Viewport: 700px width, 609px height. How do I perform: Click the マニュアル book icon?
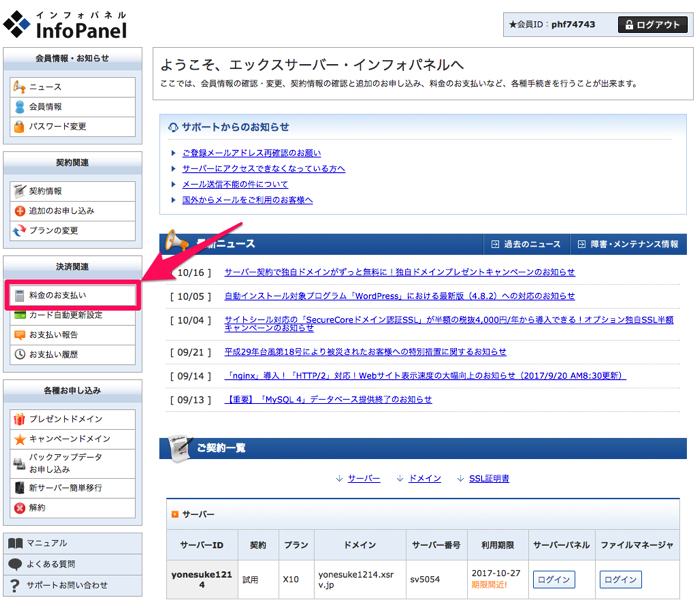point(16,543)
